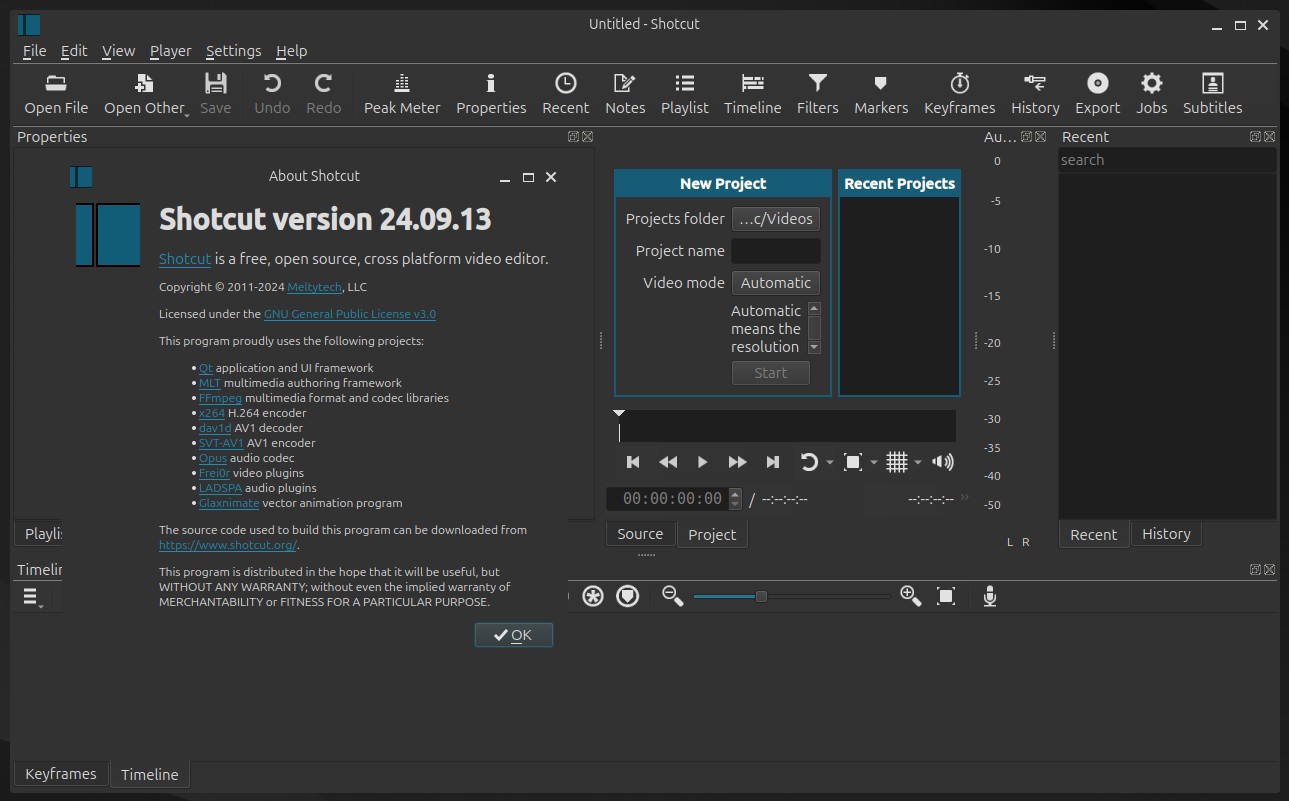
Task: Skip to the start of the clip
Action: (x=633, y=462)
